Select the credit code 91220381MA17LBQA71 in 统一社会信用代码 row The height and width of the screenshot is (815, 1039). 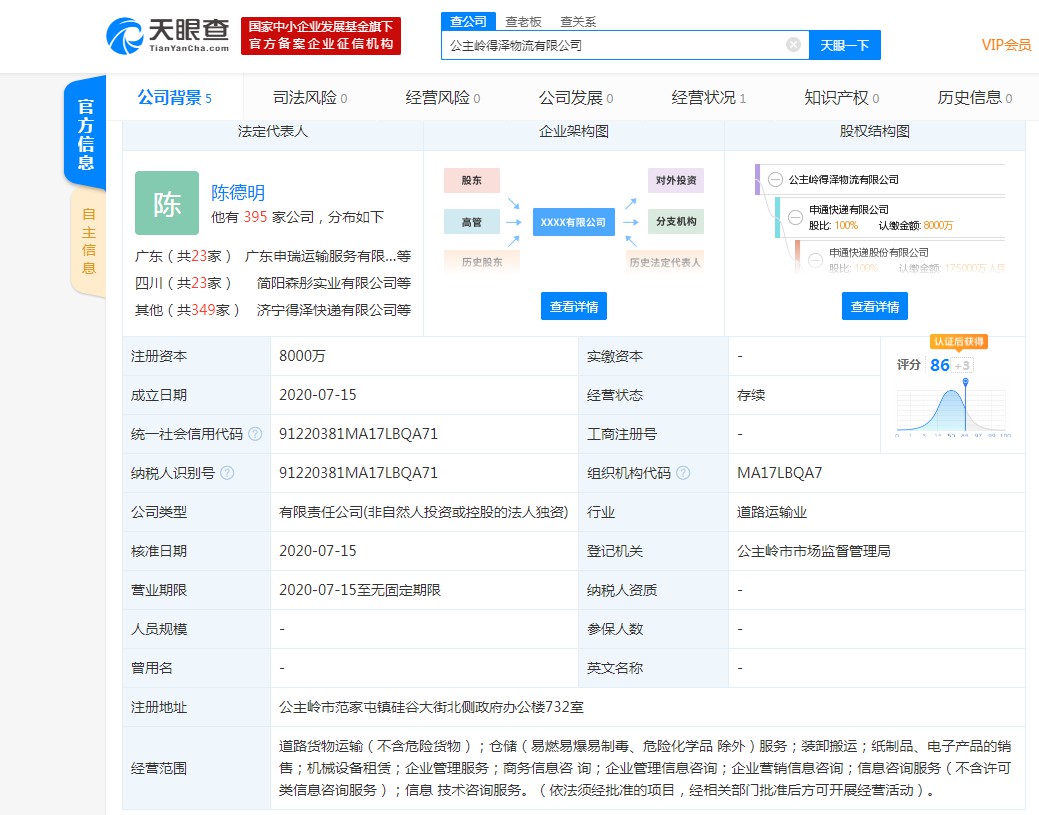point(358,434)
